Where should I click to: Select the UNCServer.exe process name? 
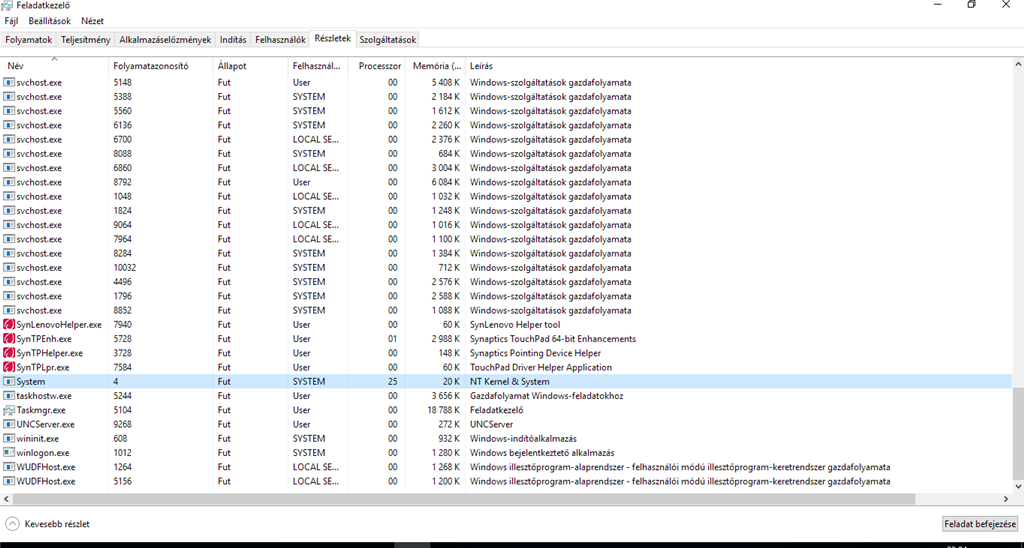[x=46, y=425]
